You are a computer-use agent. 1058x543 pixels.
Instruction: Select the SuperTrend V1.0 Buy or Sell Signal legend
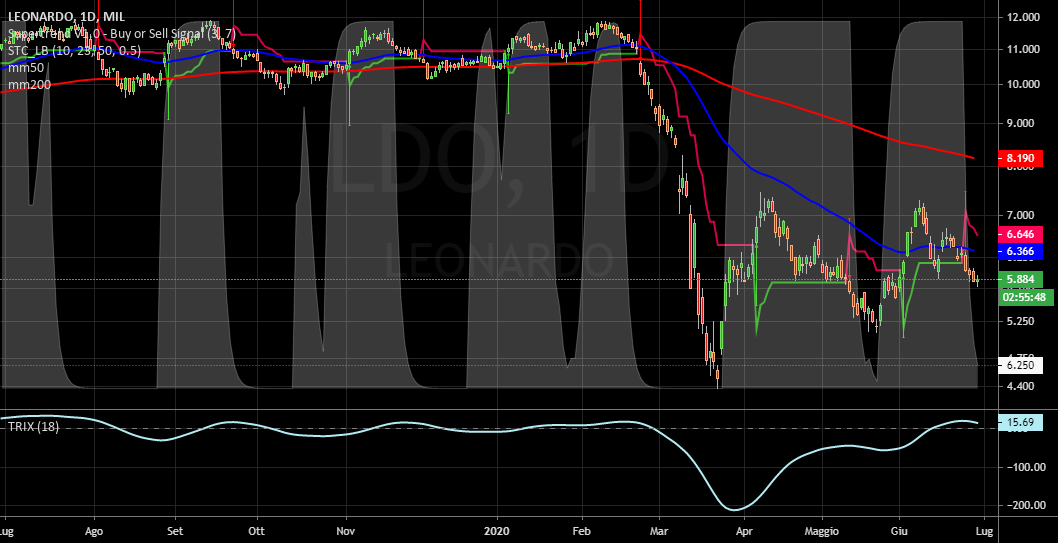121,32
